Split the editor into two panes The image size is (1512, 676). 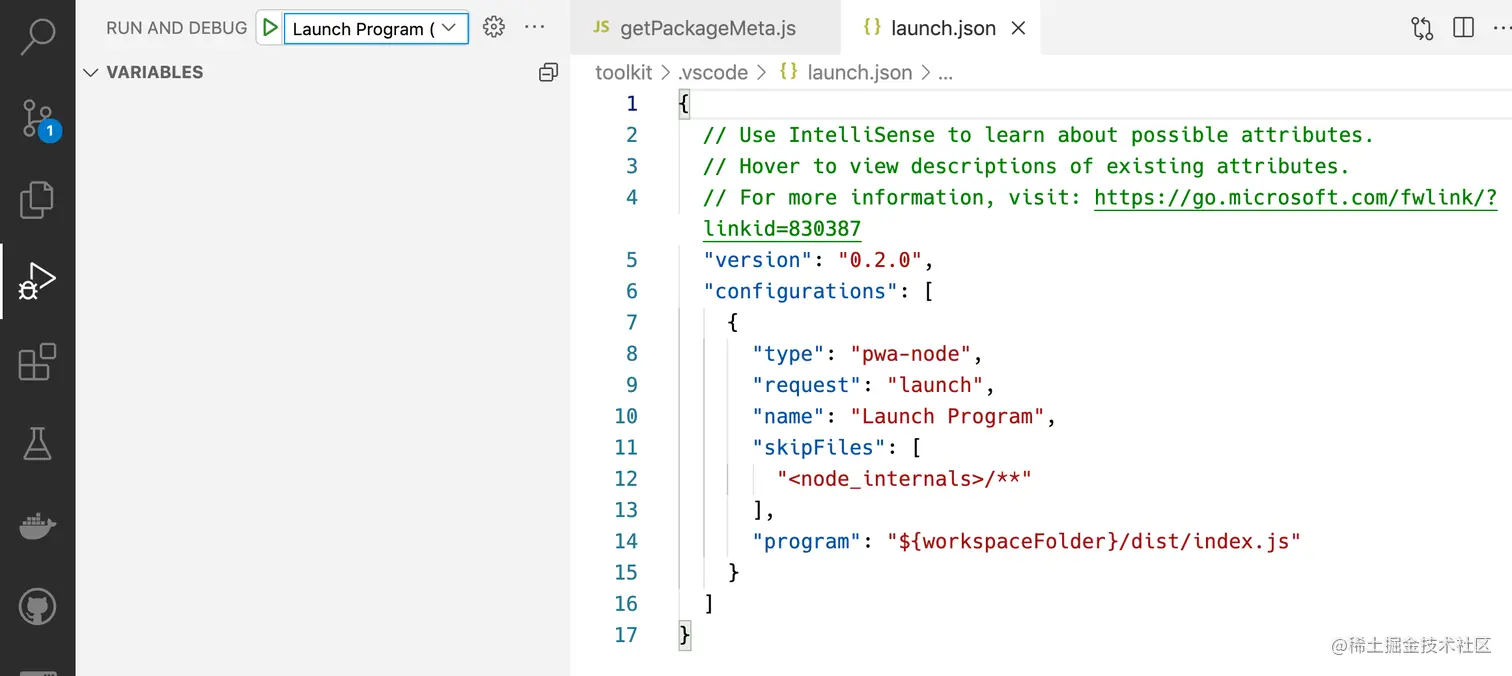1462,27
